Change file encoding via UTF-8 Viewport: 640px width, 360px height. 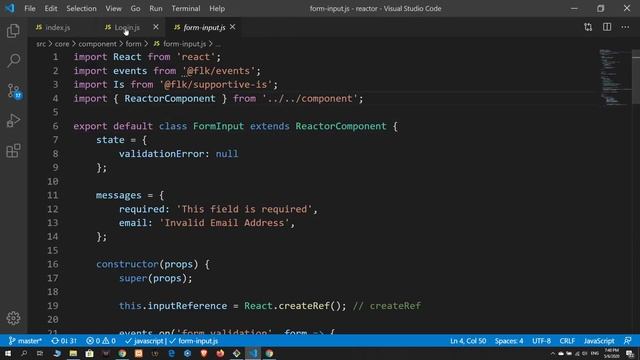click(542, 341)
